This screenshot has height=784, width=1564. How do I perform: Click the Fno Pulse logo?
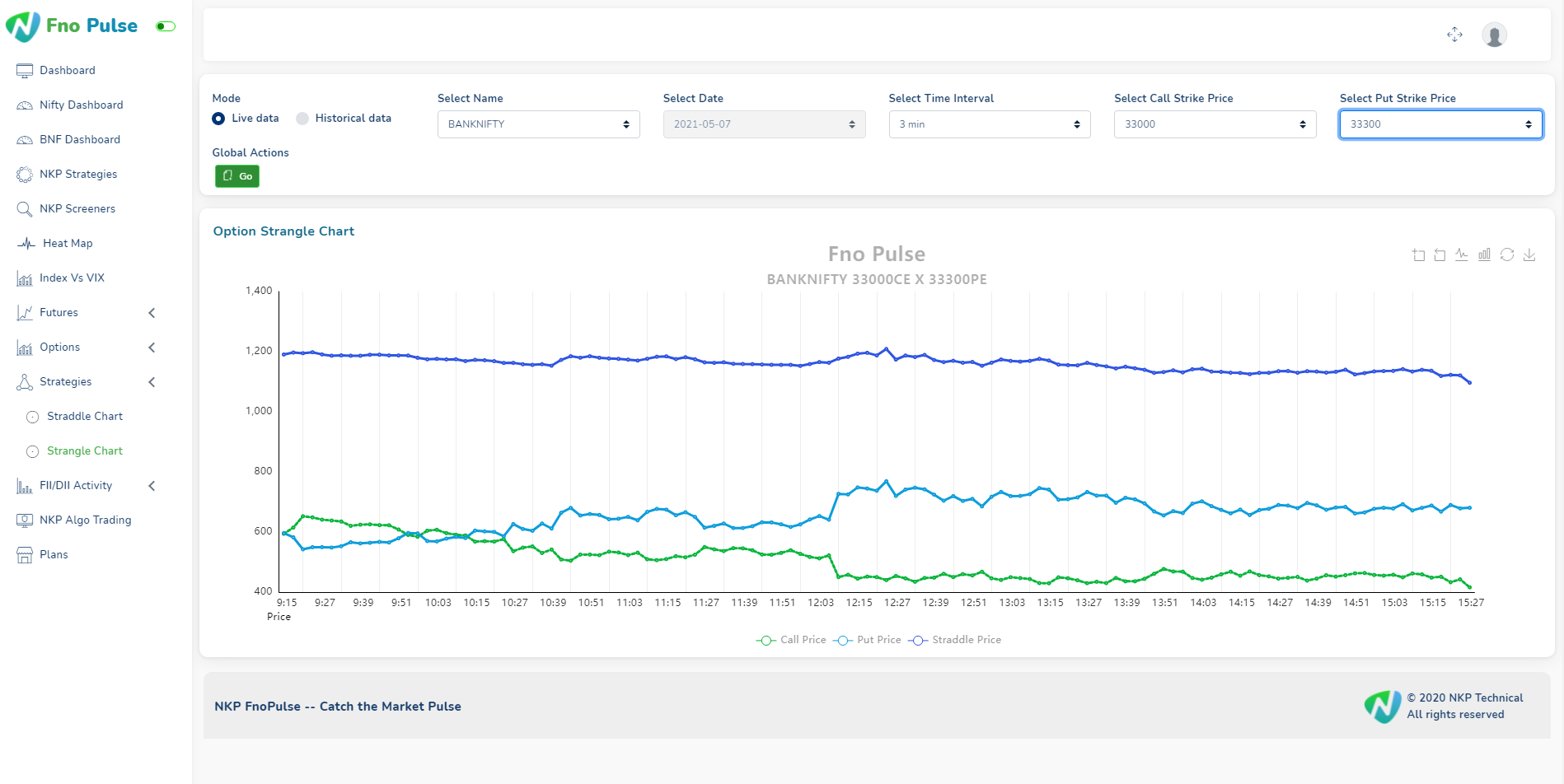coord(73,26)
